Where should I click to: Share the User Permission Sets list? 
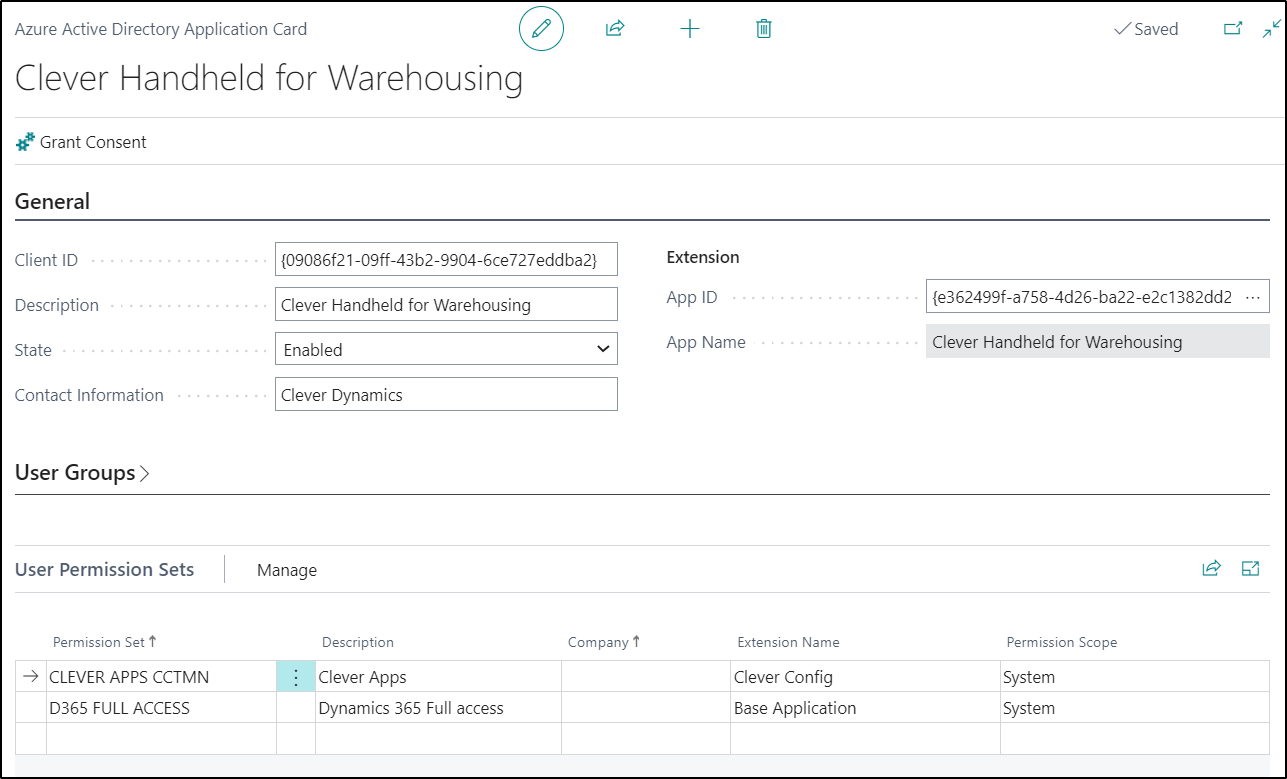pyautogui.click(x=1211, y=569)
